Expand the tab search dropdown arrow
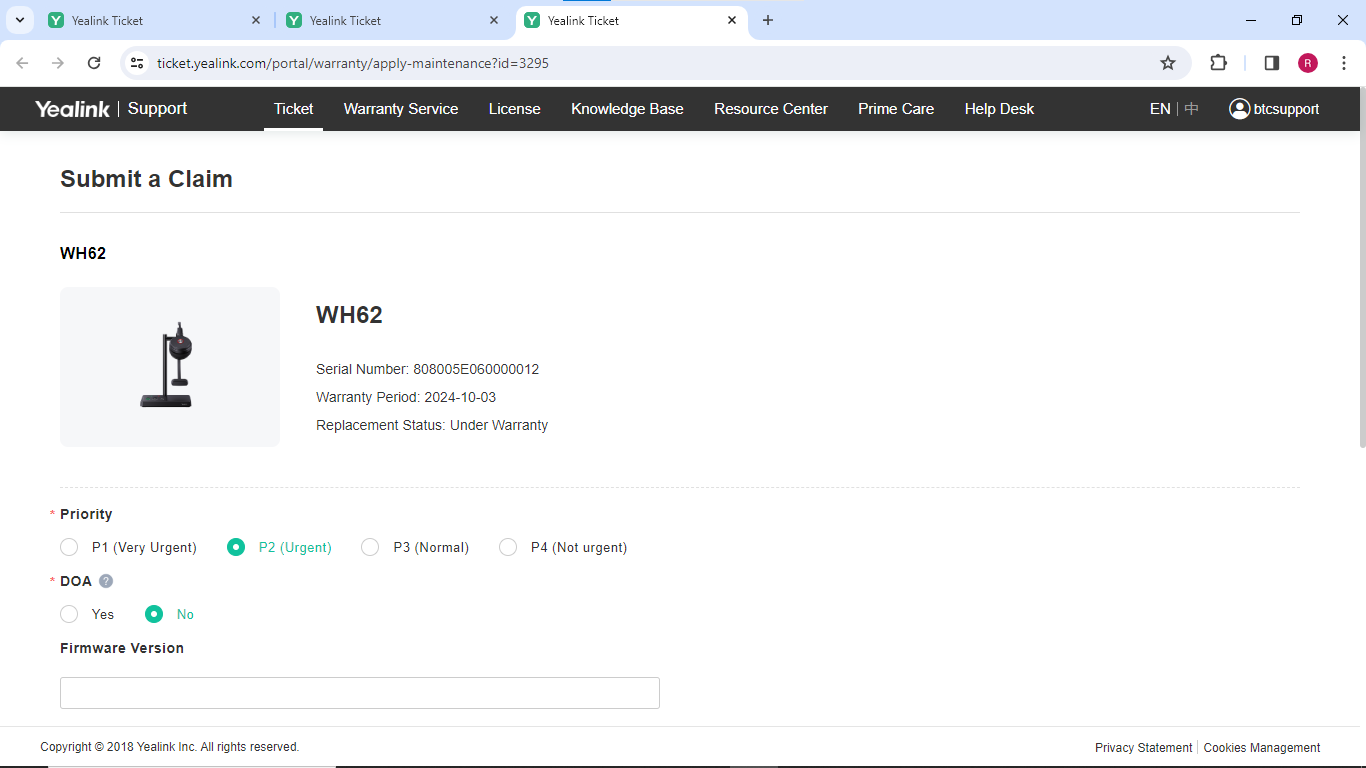Viewport: 1366px width, 768px height. click(x=19, y=20)
